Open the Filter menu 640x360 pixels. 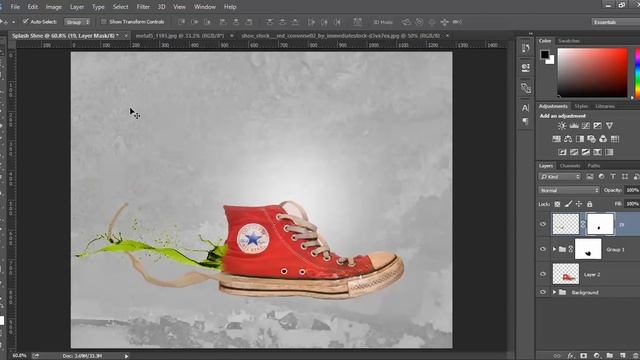point(143,7)
